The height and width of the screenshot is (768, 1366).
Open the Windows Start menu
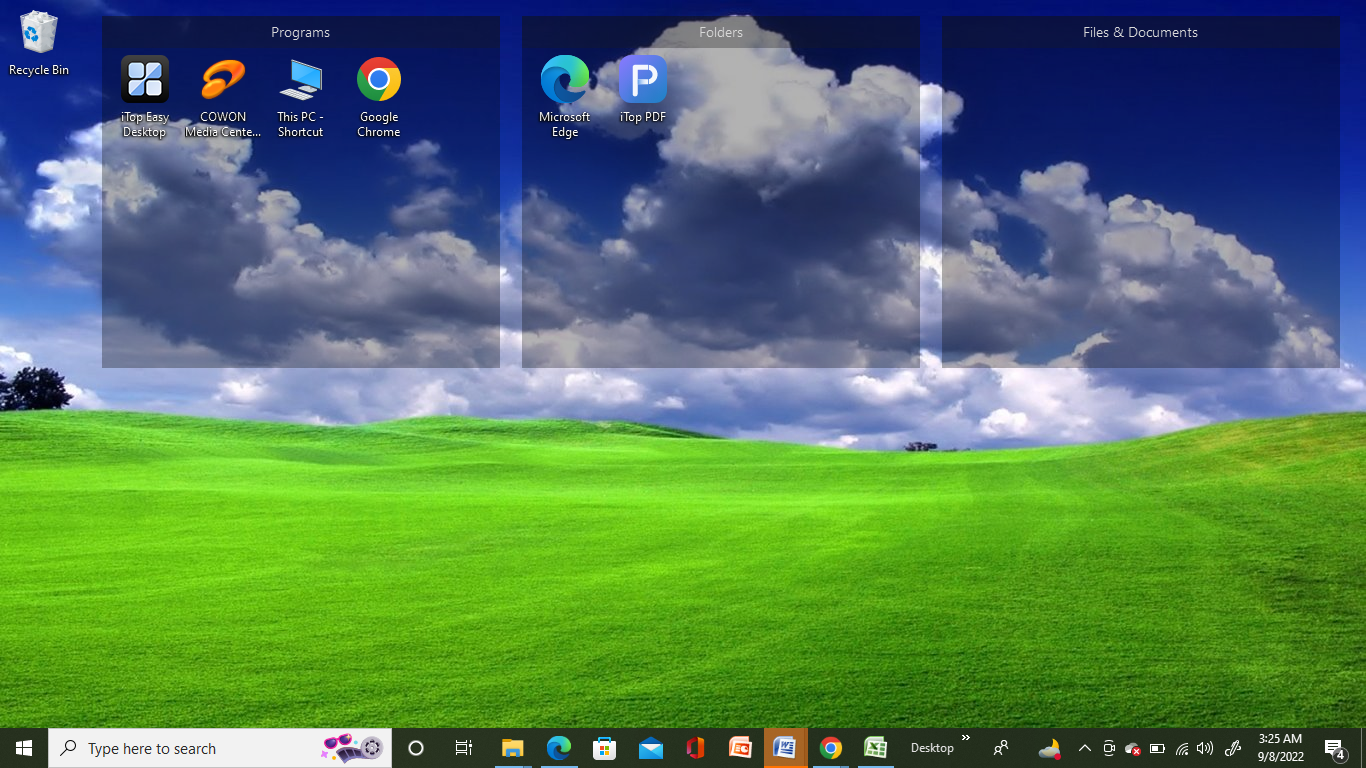pos(24,748)
